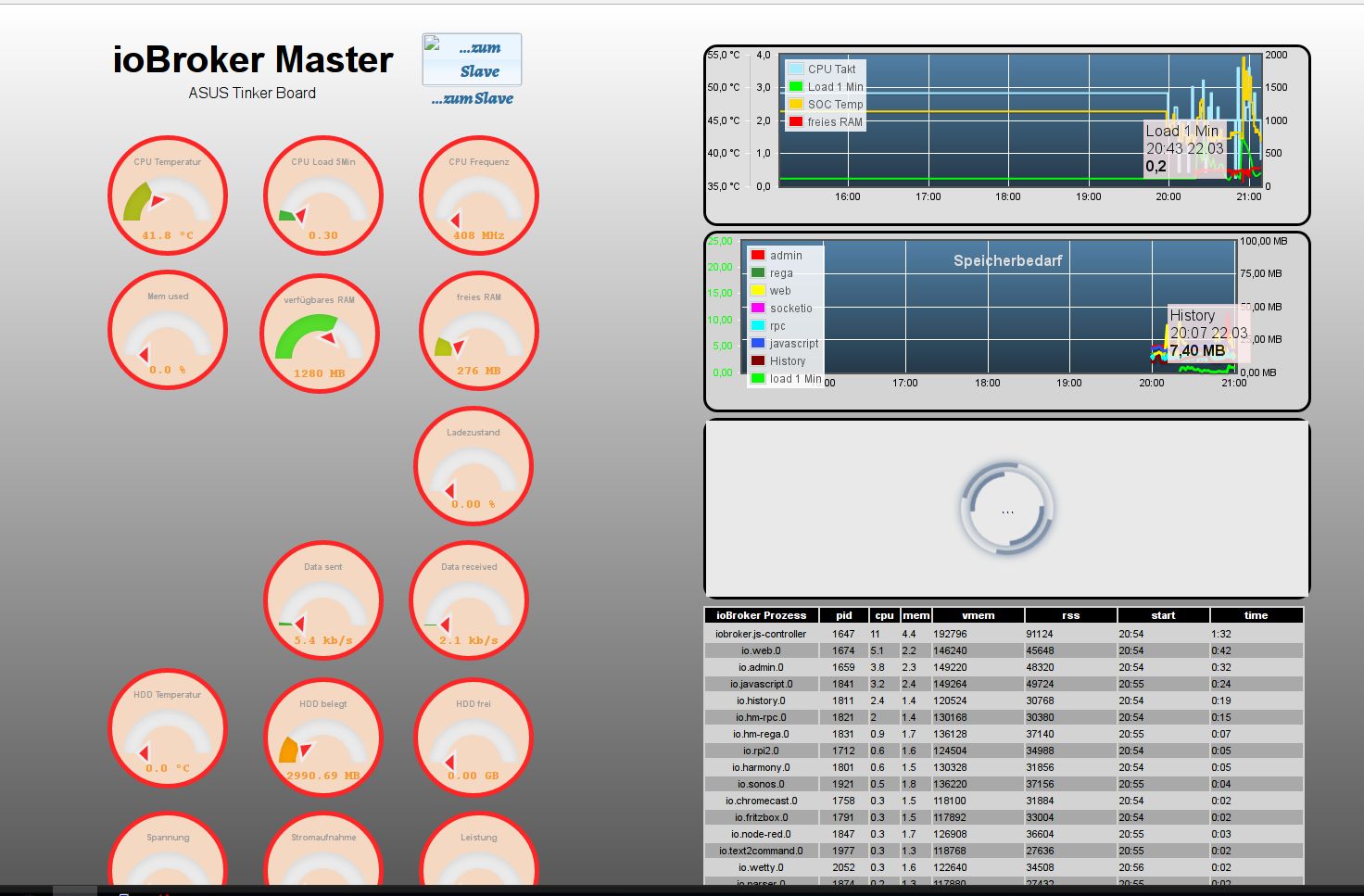Image resolution: width=1364 pixels, height=896 pixels.
Task: Toggle SOC Temp series in legend
Action: 826,104
